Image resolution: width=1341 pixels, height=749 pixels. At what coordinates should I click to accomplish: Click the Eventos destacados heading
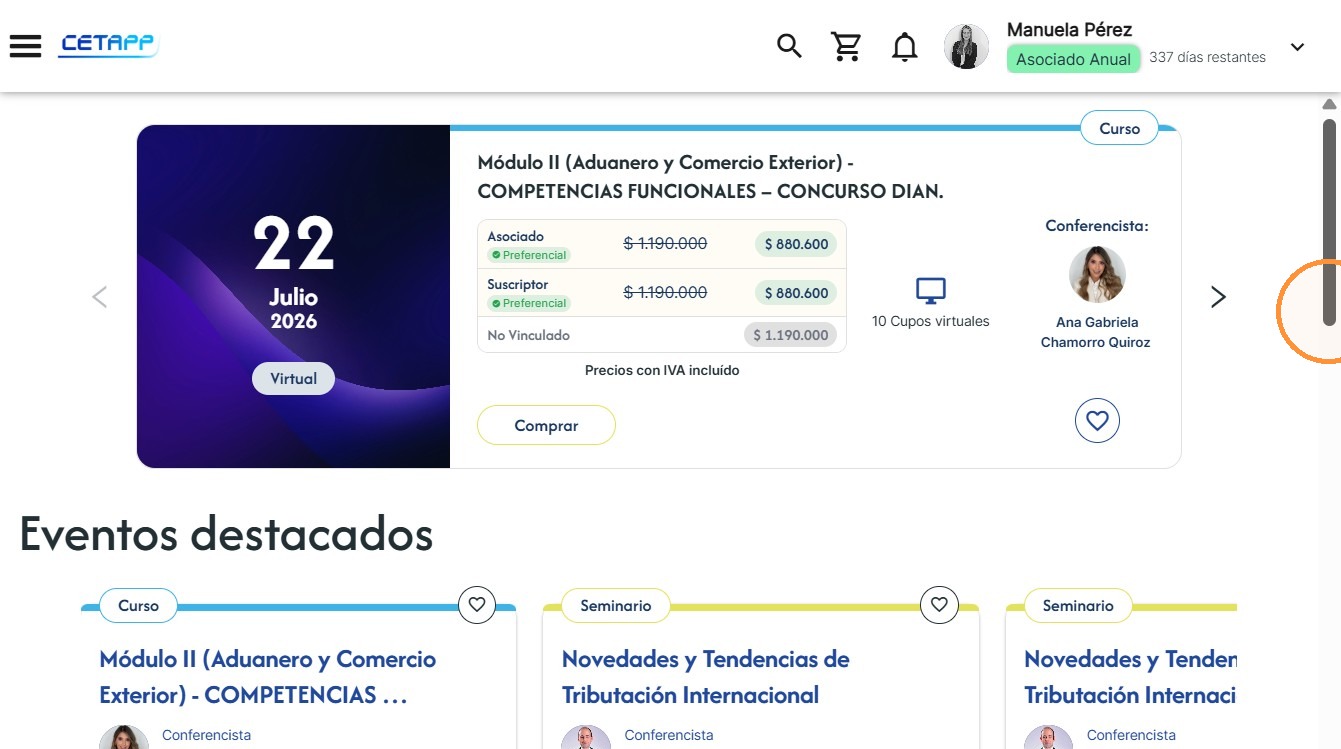226,533
